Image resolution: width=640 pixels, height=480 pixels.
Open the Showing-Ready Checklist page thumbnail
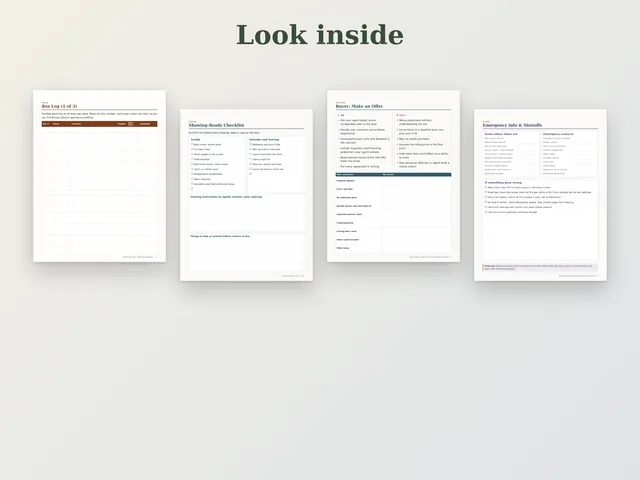pyautogui.click(x=247, y=195)
